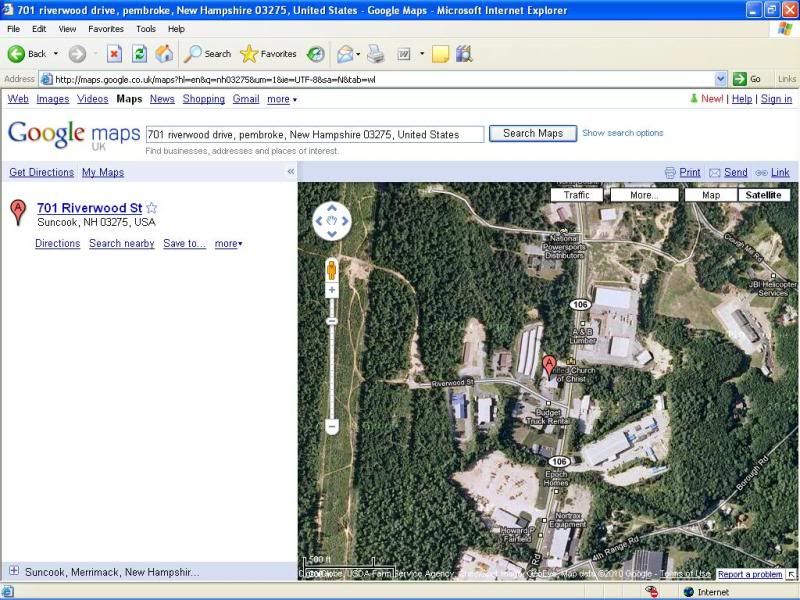Click the Street View pegman icon

[x=332, y=270]
